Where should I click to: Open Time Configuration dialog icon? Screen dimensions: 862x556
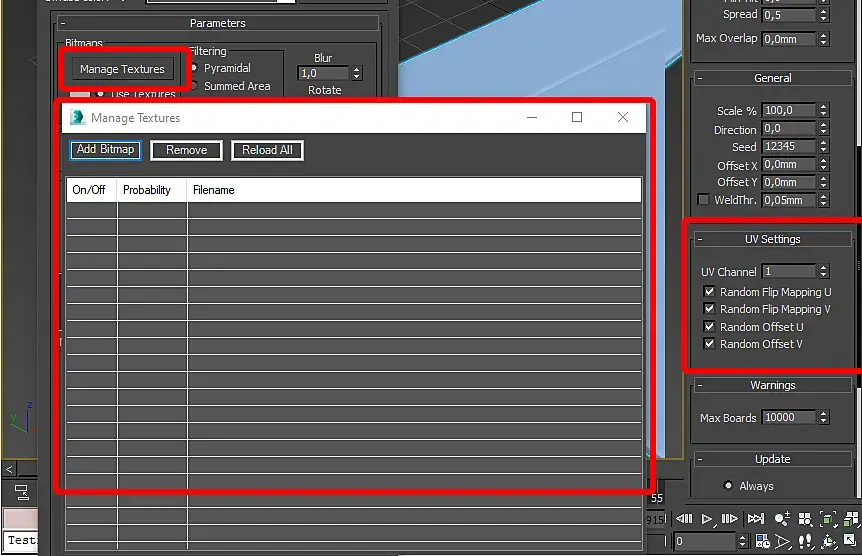click(762, 542)
